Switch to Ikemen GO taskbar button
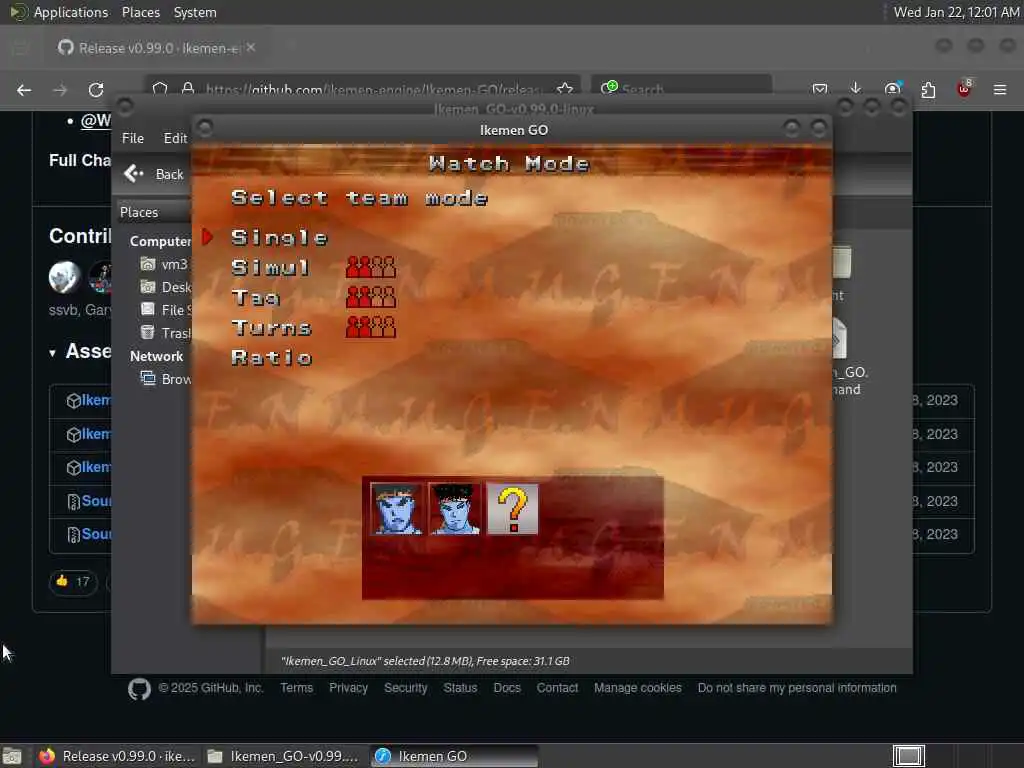The height and width of the screenshot is (768, 1024). click(455, 756)
